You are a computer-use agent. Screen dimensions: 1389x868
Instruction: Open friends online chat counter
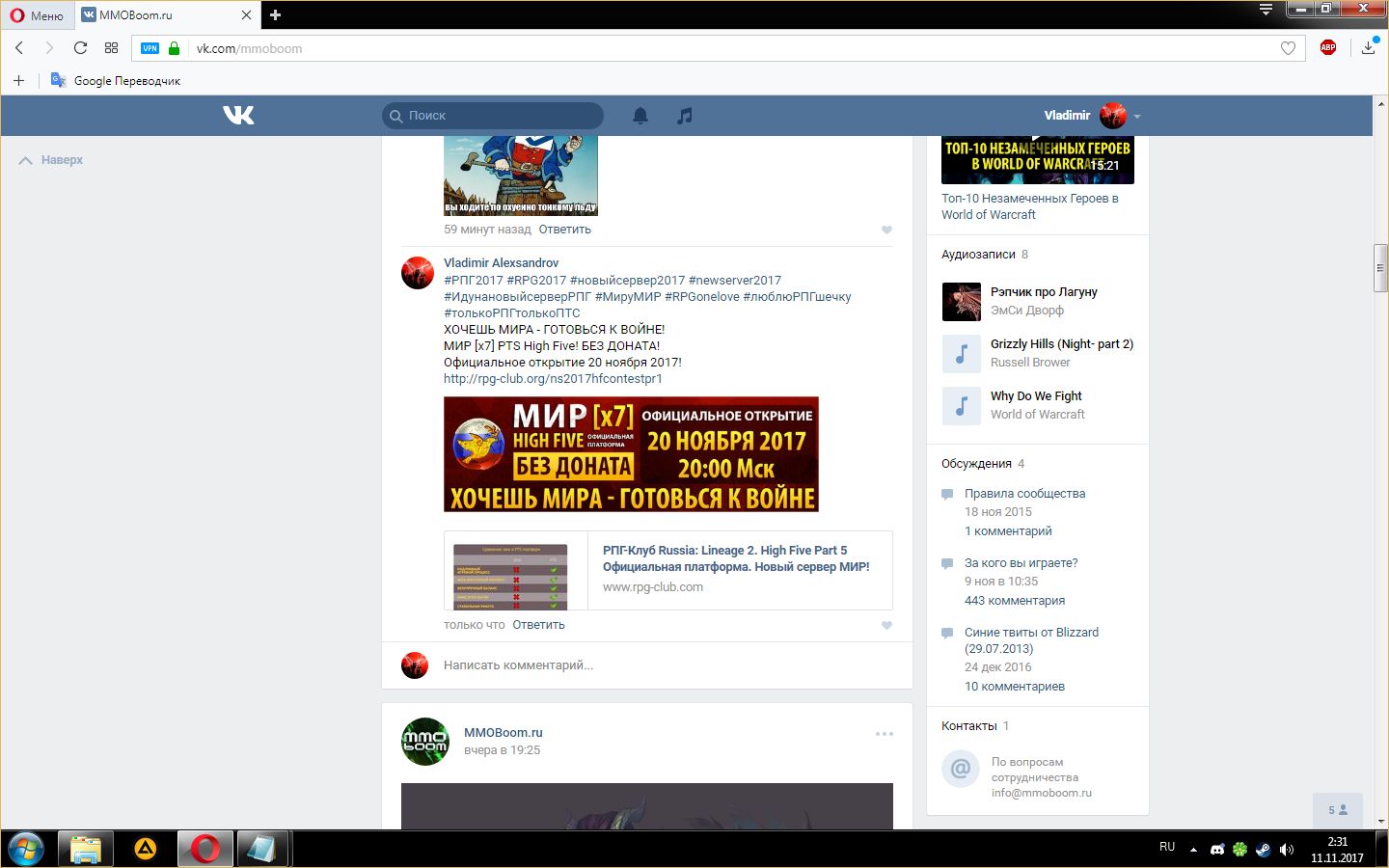[1338, 810]
